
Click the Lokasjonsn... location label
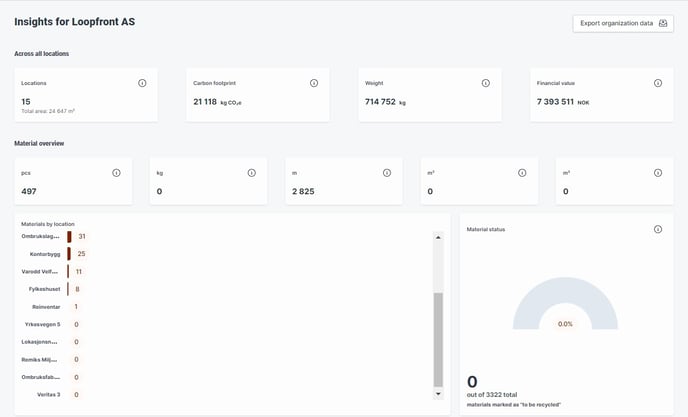39,342
